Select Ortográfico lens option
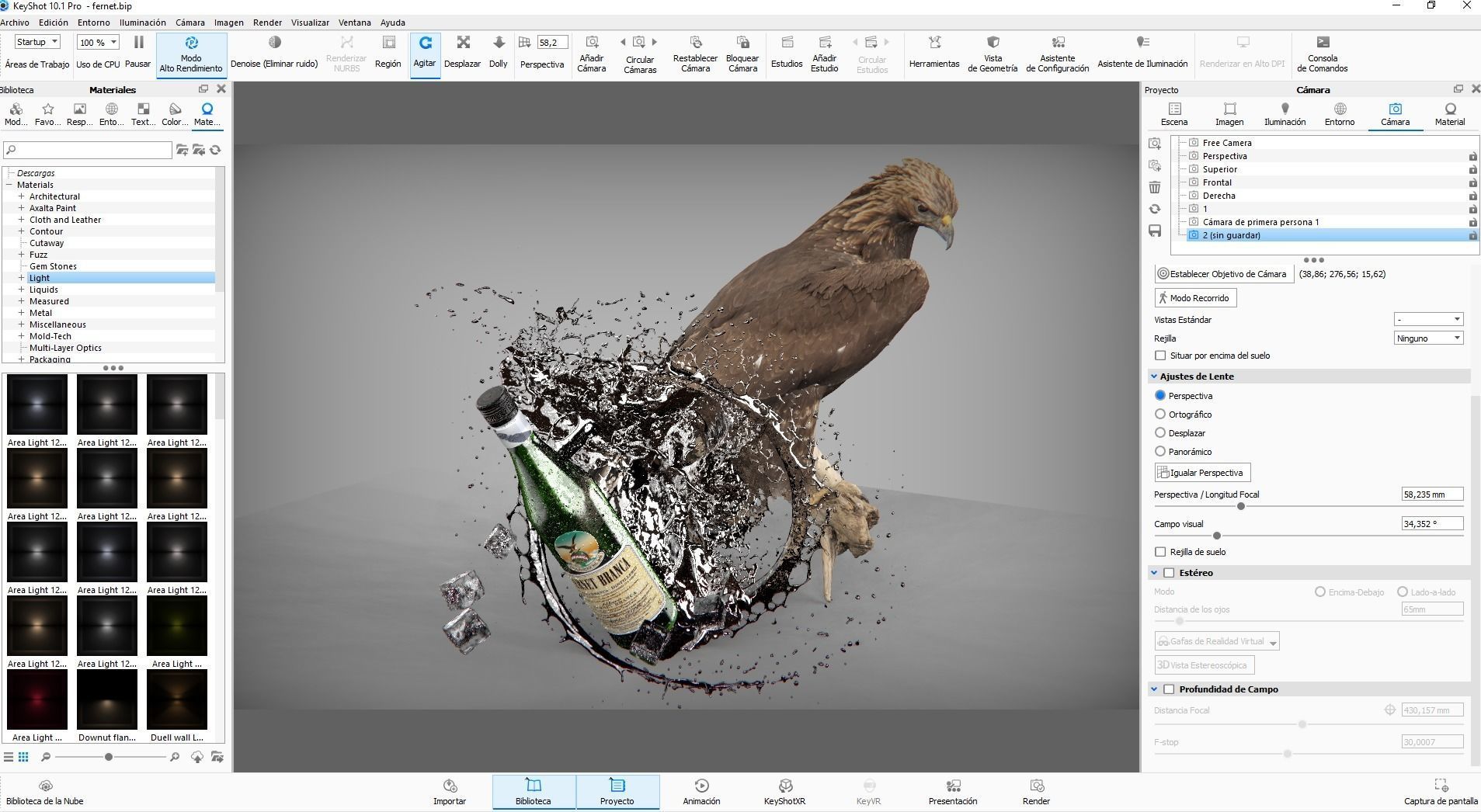The image size is (1481, 812). pyautogui.click(x=1160, y=415)
